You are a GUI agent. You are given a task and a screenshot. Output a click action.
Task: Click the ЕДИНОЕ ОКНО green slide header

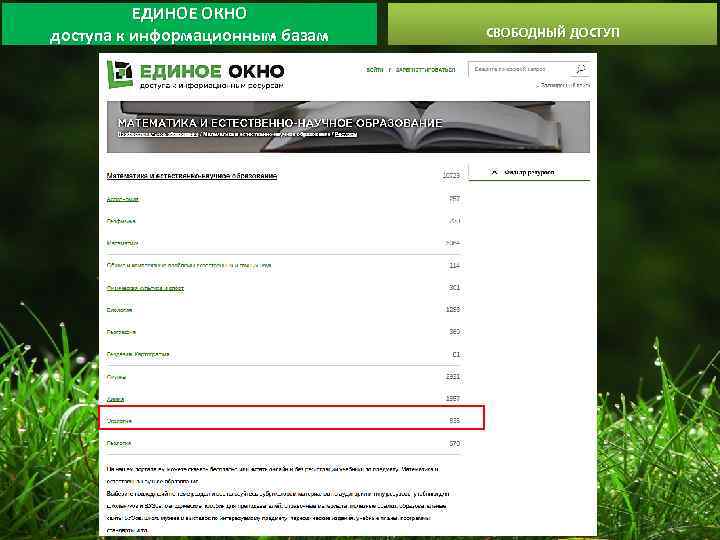coord(189,24)
